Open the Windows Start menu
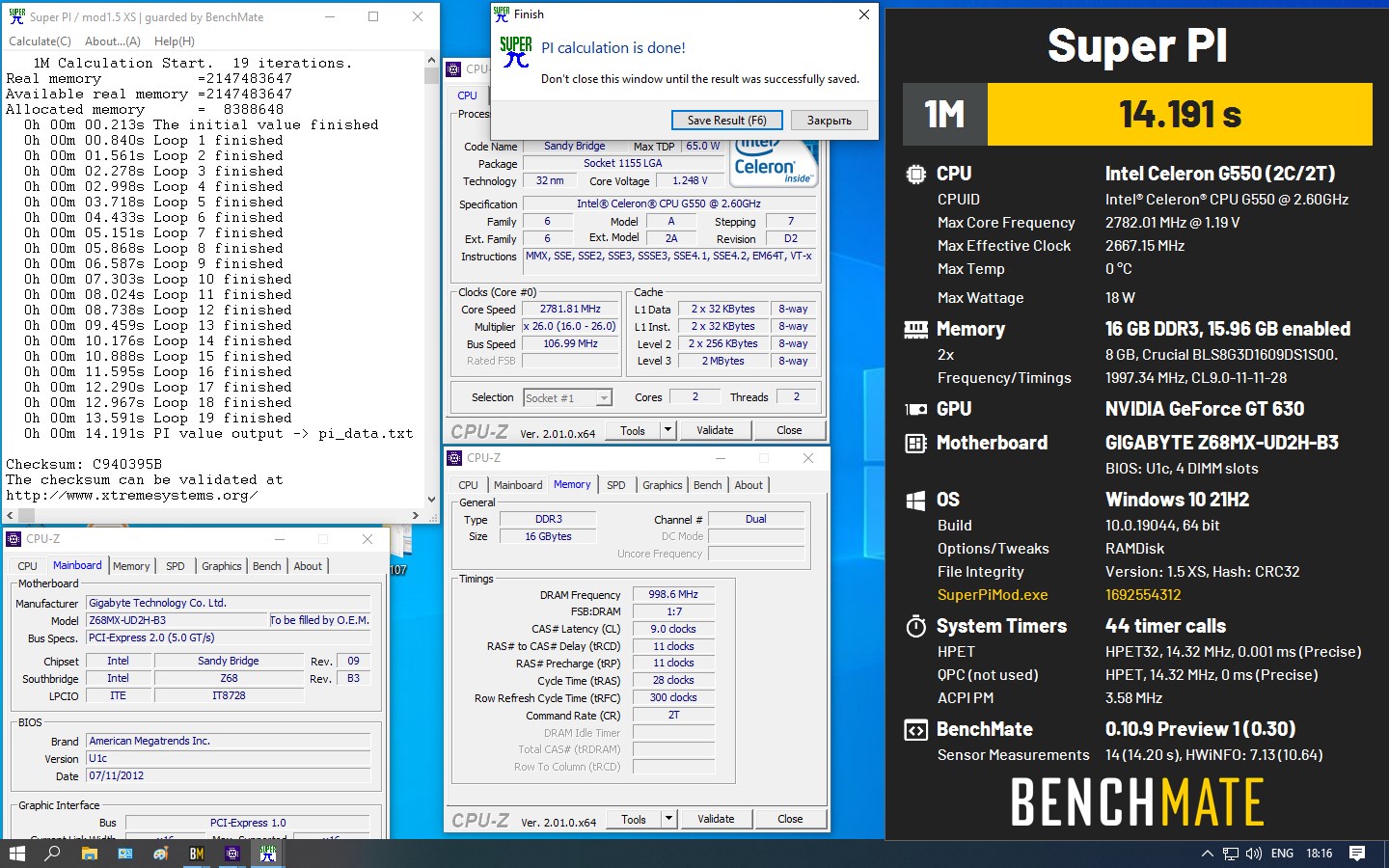The height and width of the screenshot is (868, 1389). 16,854
